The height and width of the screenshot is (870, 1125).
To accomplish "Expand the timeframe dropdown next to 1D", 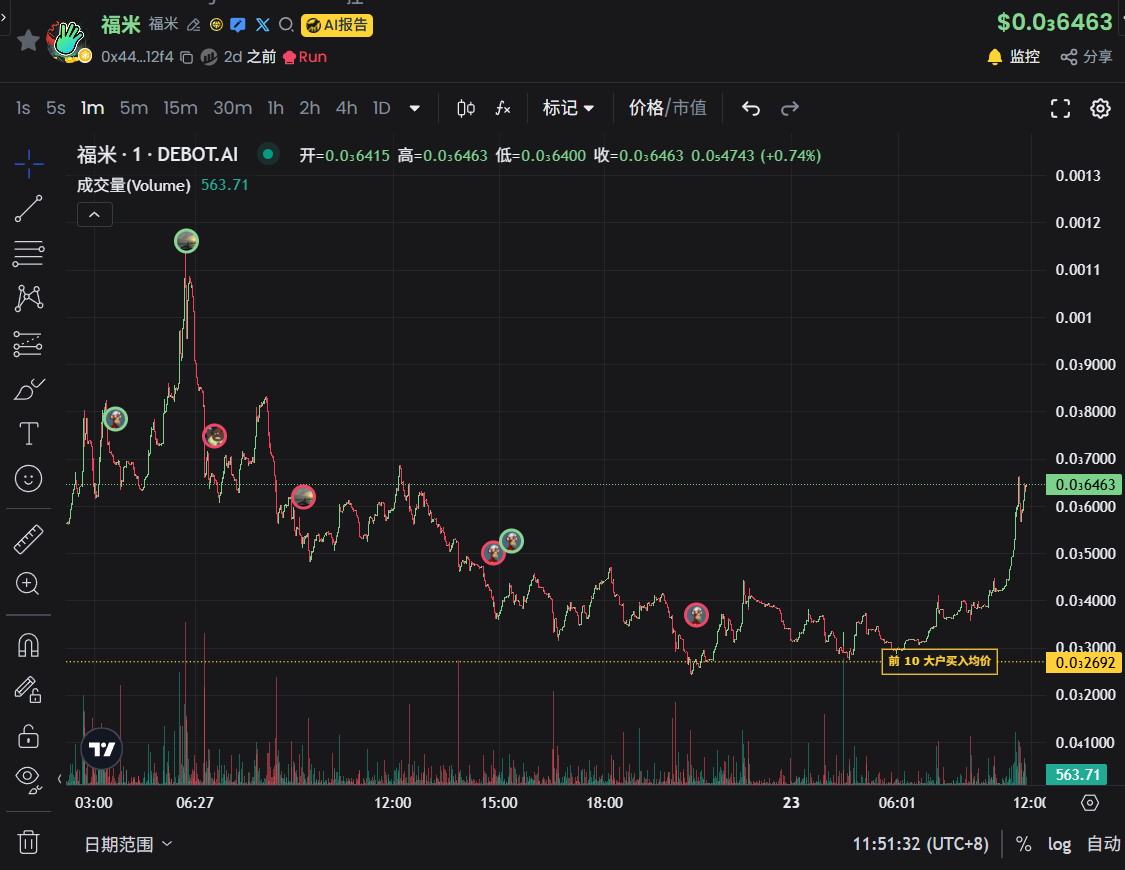I will coord(414,108).
